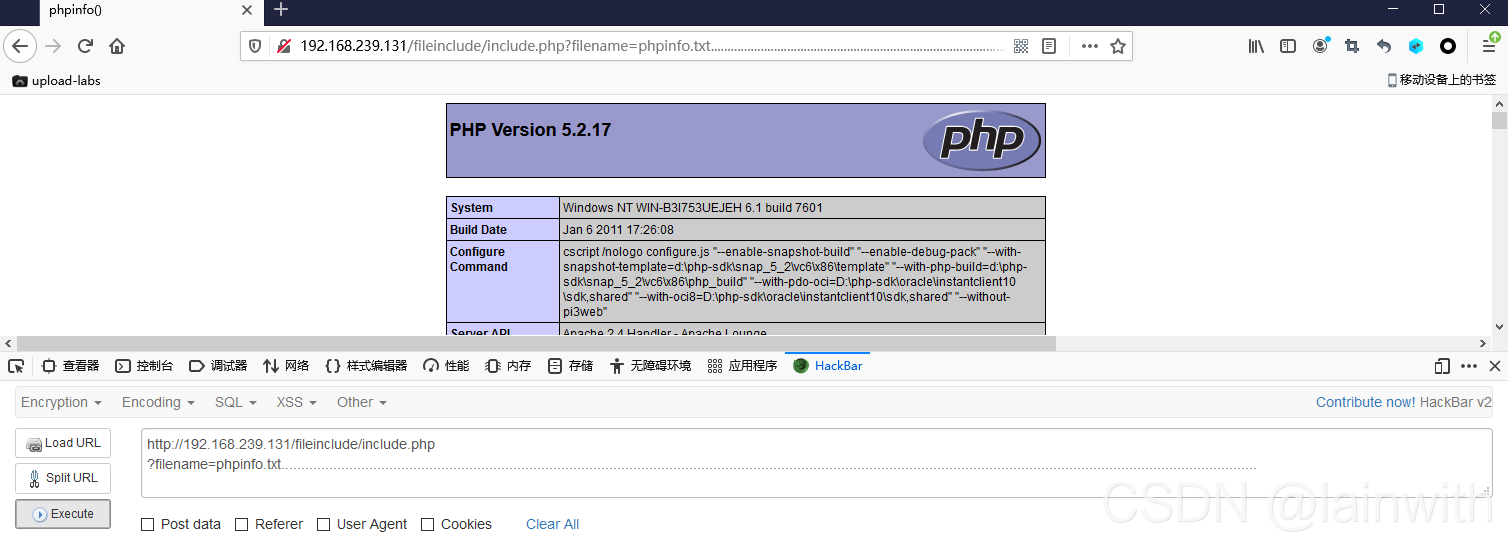Click the browser address bar URL

click(x=652, y=46)
